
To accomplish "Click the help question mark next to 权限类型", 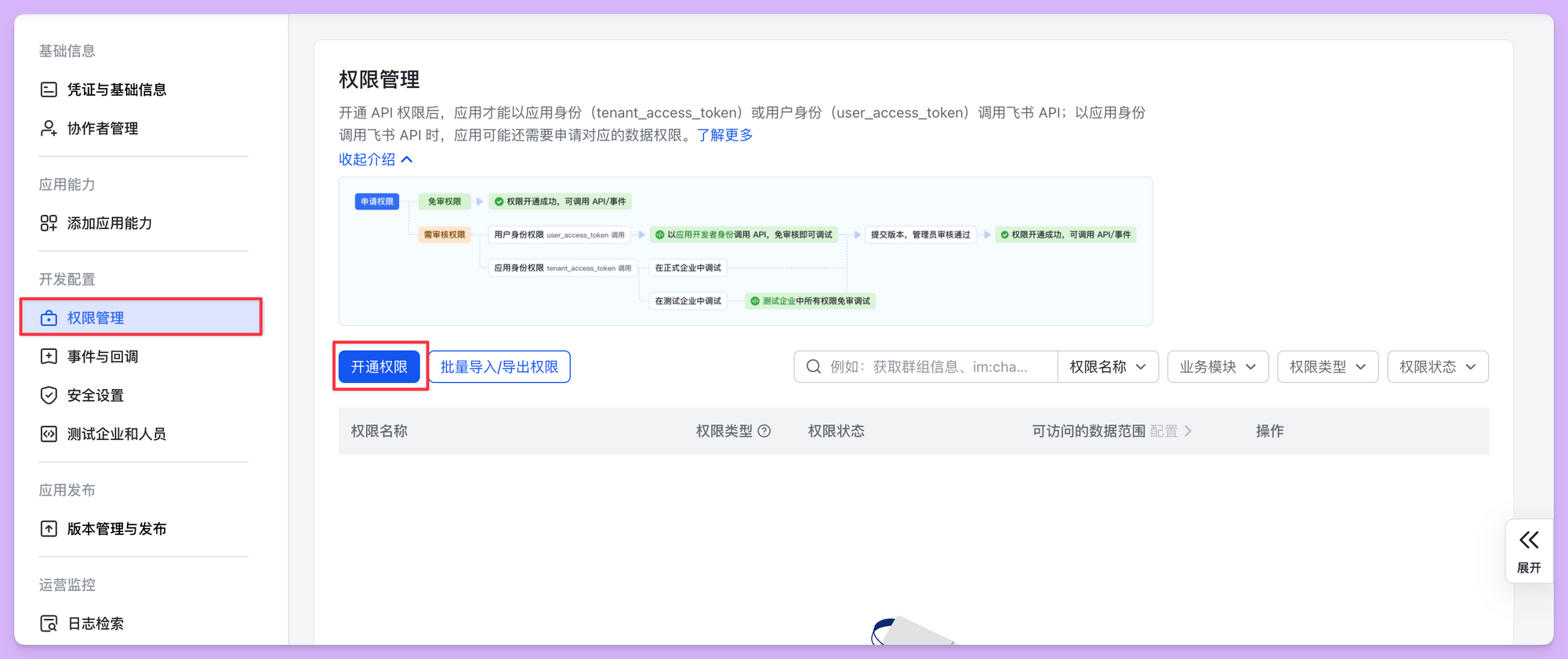I will [764, 431].
